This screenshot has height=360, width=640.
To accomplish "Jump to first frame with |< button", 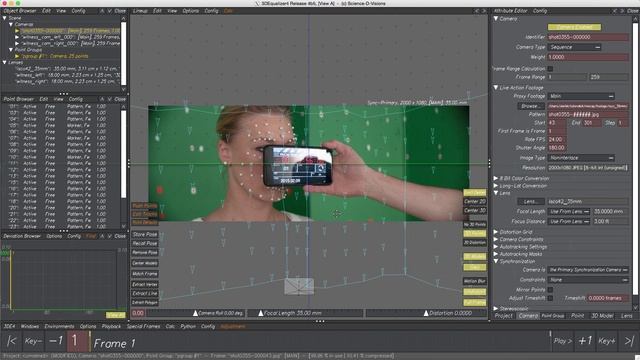I will (11, 341).
